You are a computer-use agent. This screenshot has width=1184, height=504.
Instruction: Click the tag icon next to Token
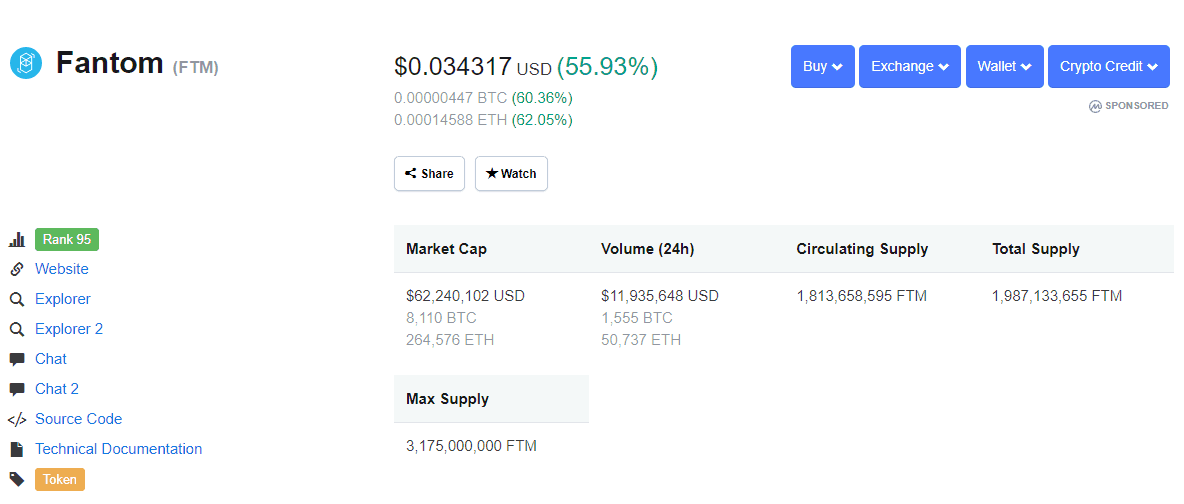[17, 479]
